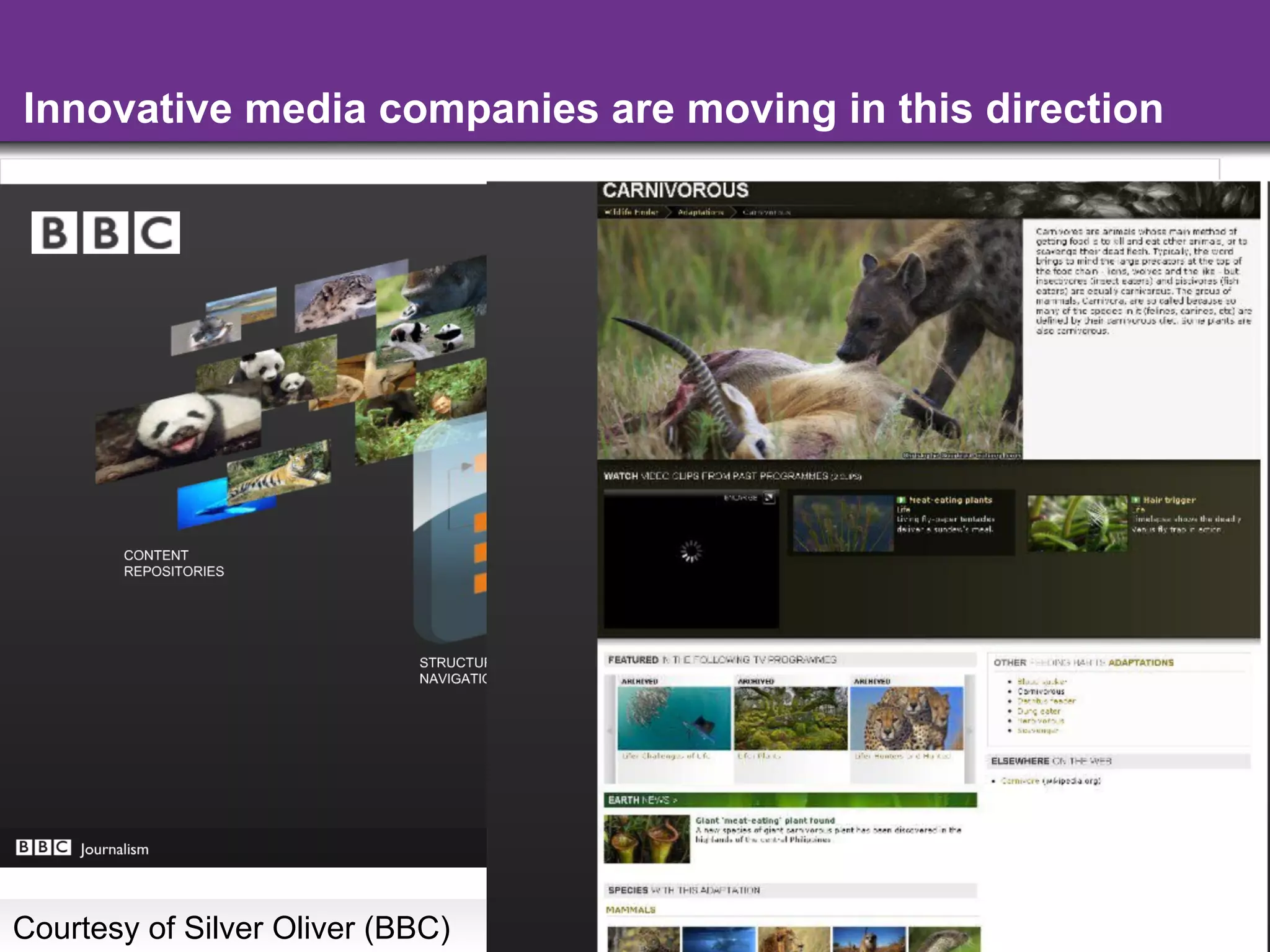This screenshot has height=952, width=1270.
Task: Click the pitcher plant news thumbnail
Action: (x=647, y=839)
